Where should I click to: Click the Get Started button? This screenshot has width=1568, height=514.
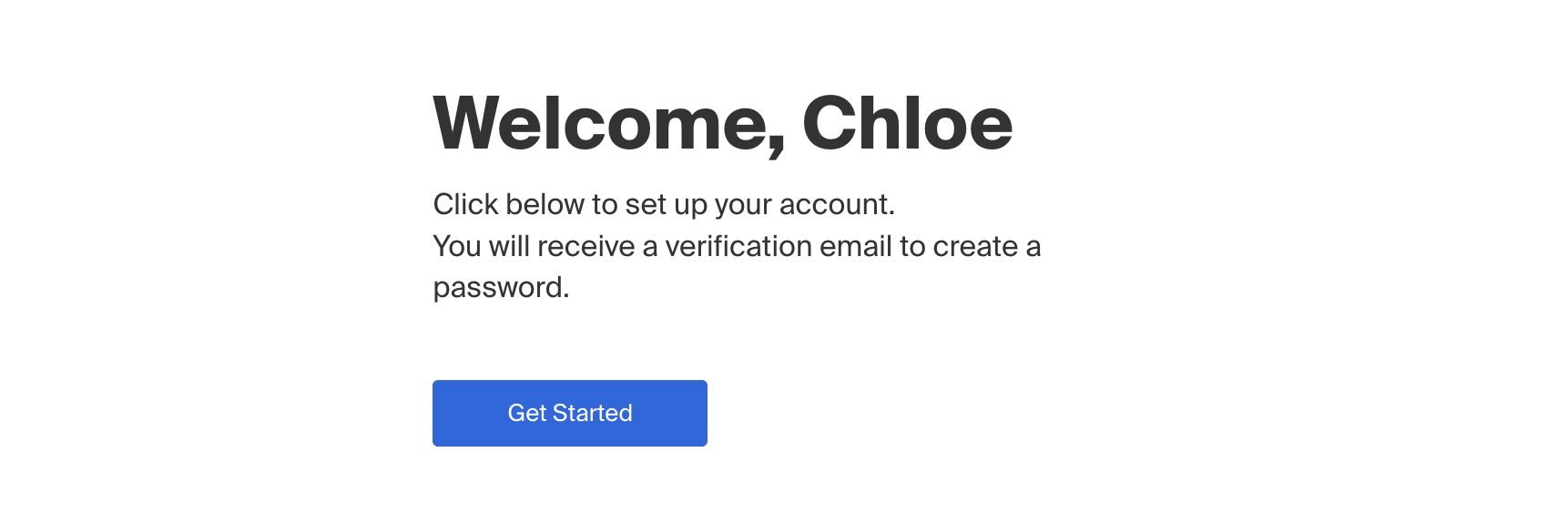(x=569, y=413)
